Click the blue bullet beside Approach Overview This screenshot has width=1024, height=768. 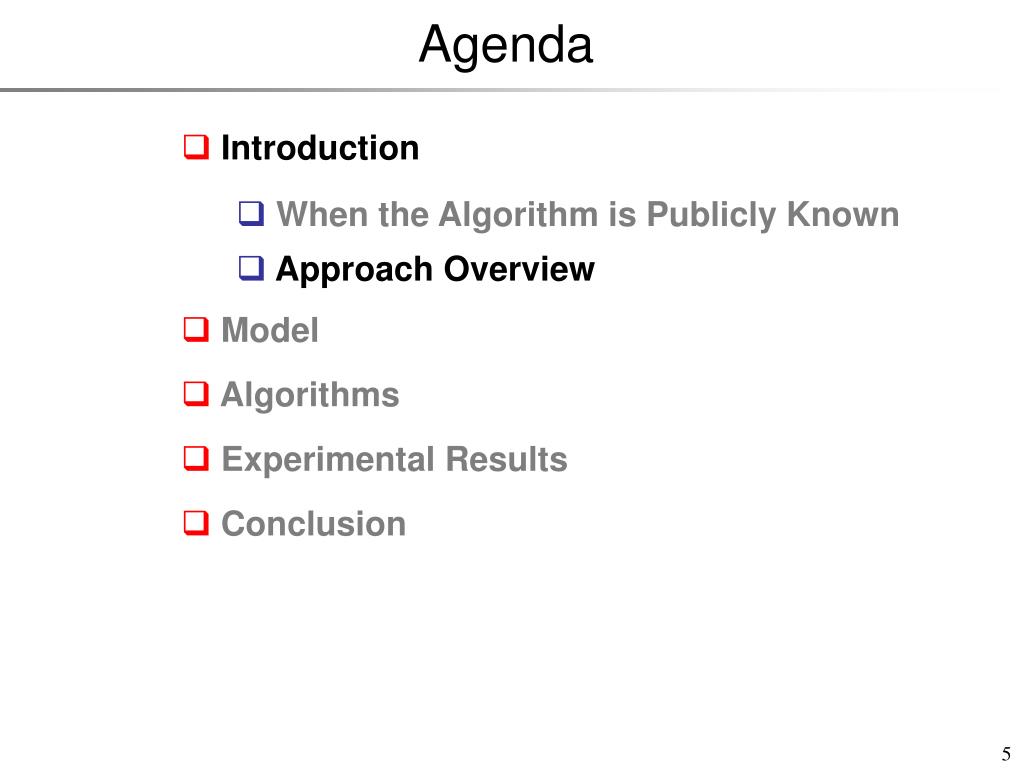[x=251, y=268]
